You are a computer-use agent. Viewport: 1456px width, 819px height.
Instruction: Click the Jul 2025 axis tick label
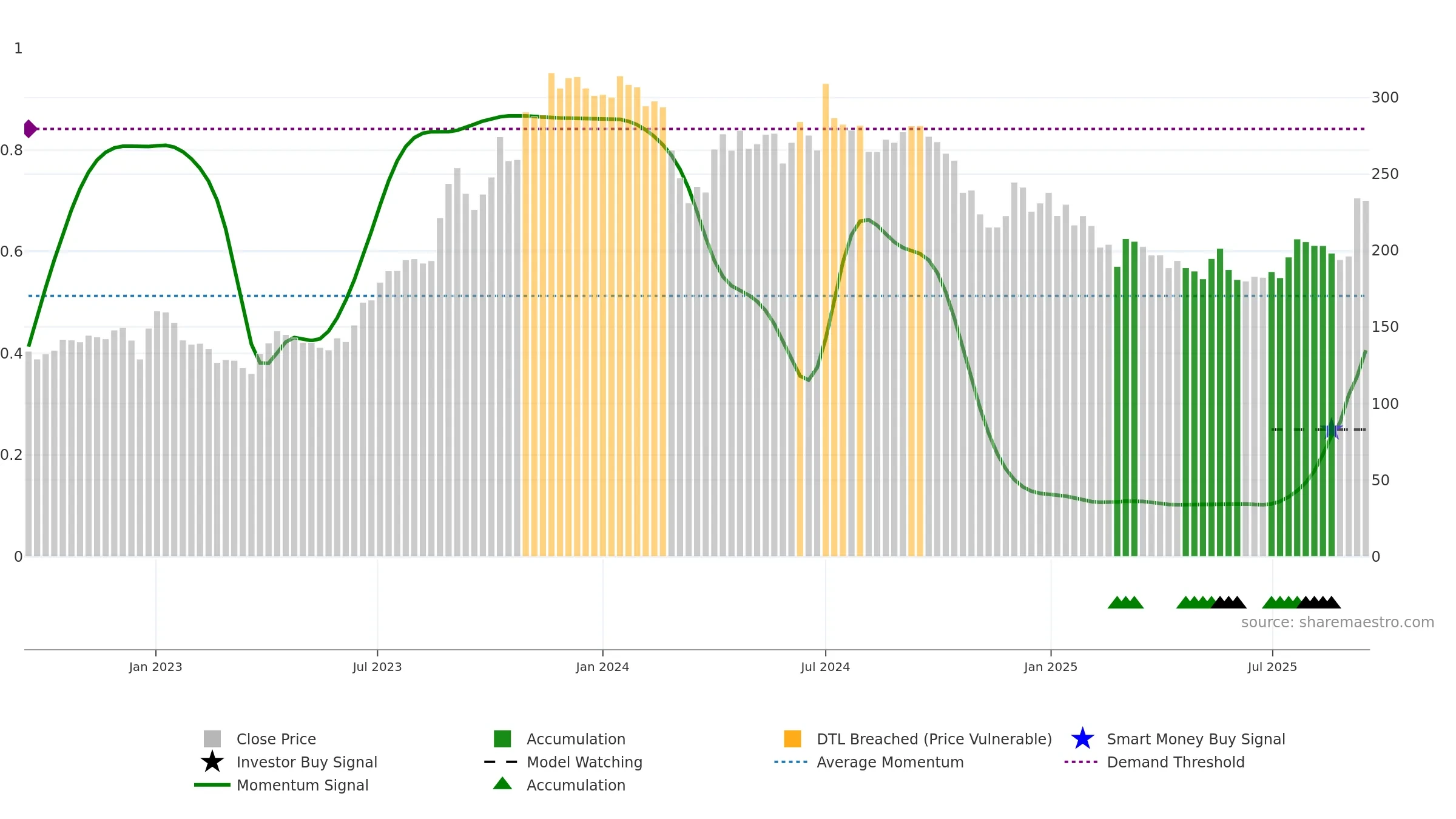[x=1272, y=667]
